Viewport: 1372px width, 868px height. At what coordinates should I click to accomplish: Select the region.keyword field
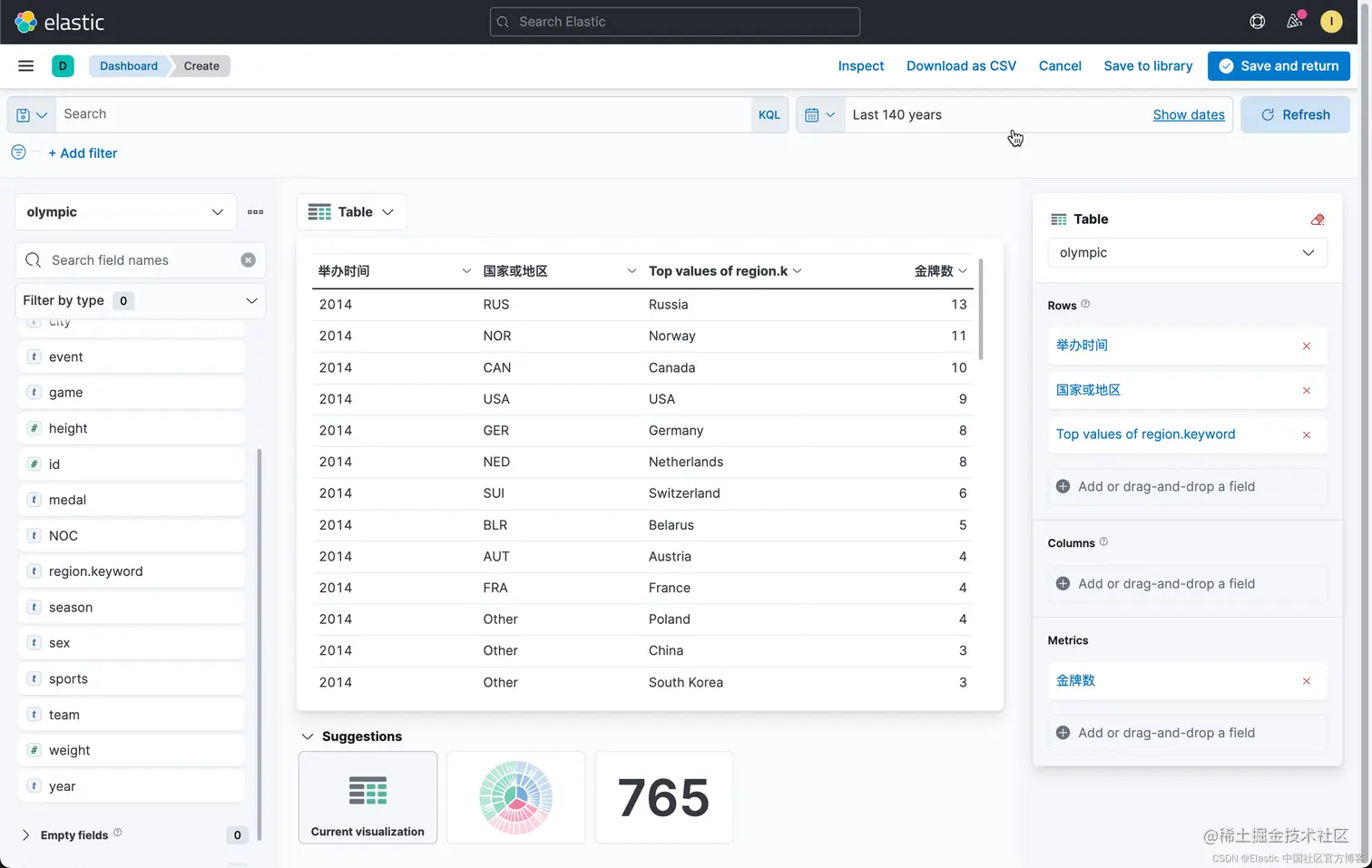132,571
